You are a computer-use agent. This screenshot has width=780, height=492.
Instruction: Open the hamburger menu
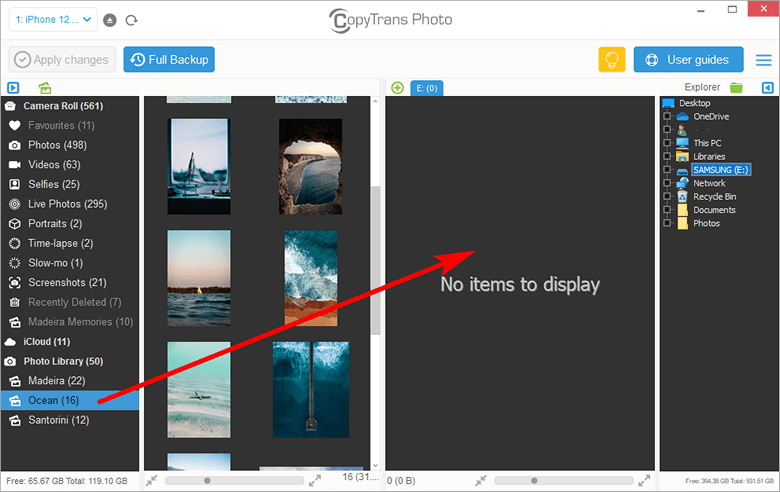[764, 60]
